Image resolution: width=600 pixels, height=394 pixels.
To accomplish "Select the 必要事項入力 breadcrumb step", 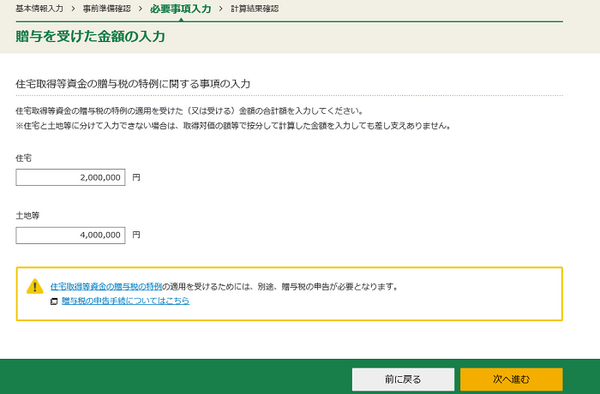I will (x=181, y=8).
